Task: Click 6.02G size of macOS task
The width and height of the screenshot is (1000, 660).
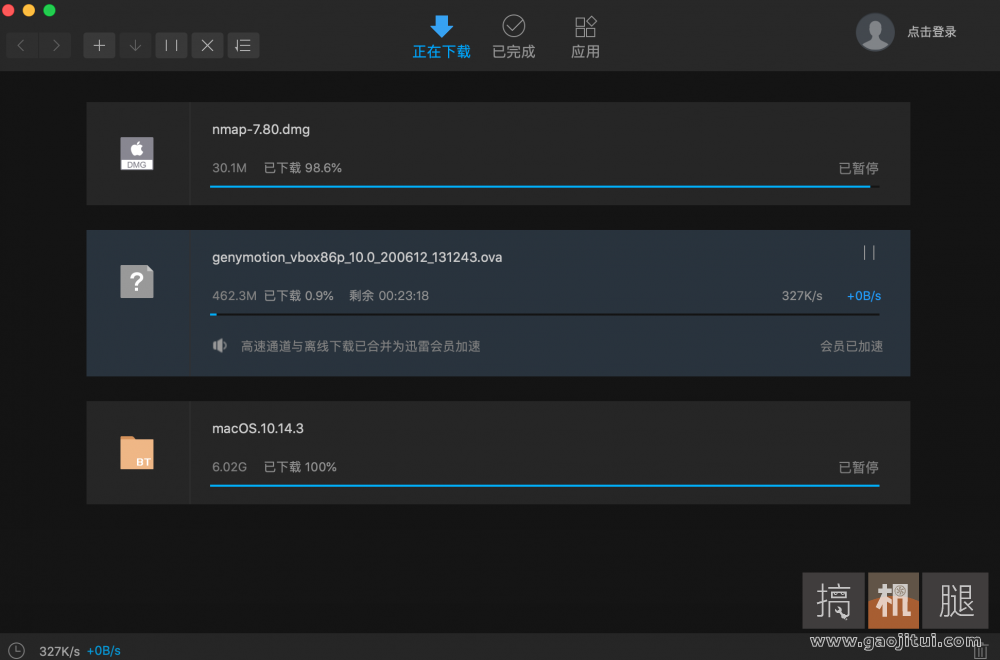Action: coord(230,467)
